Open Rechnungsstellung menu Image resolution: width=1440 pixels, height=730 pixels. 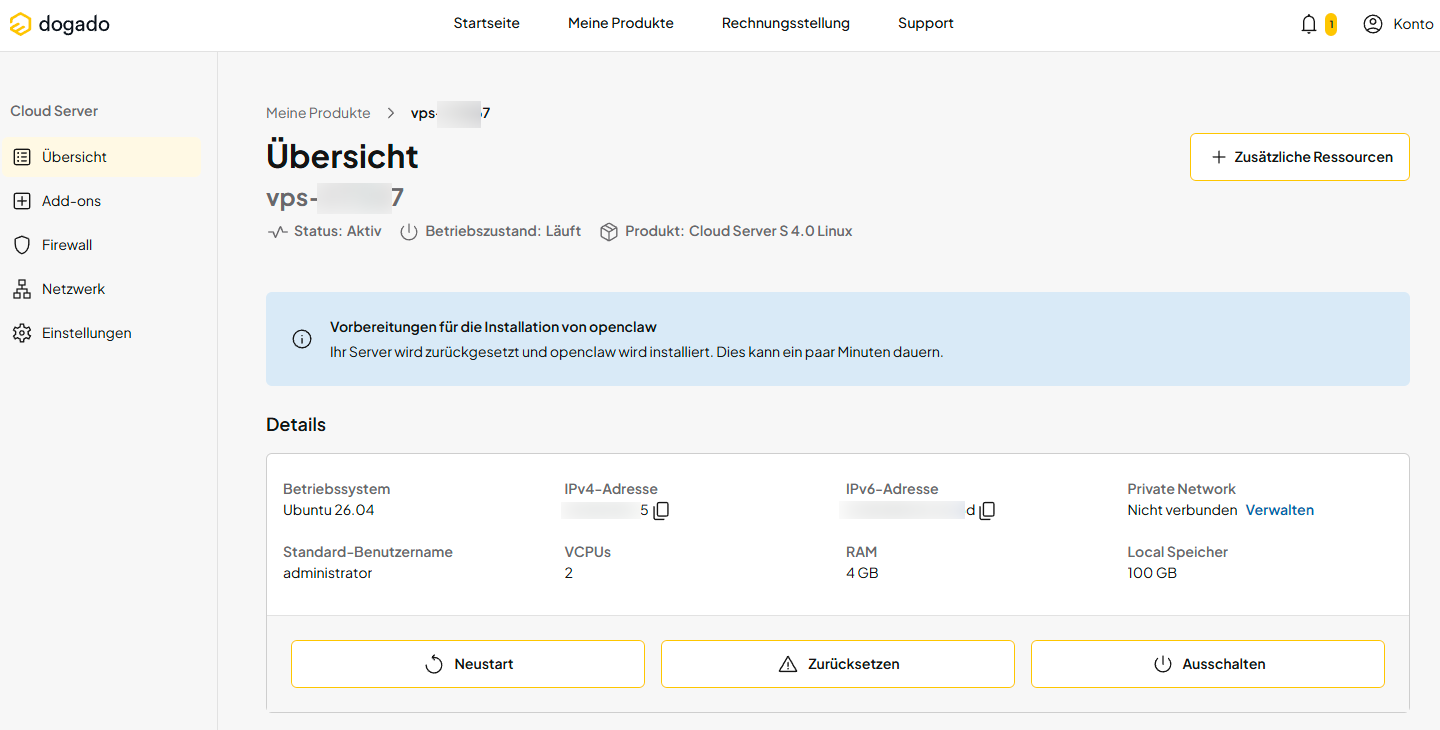pos(786,23)
